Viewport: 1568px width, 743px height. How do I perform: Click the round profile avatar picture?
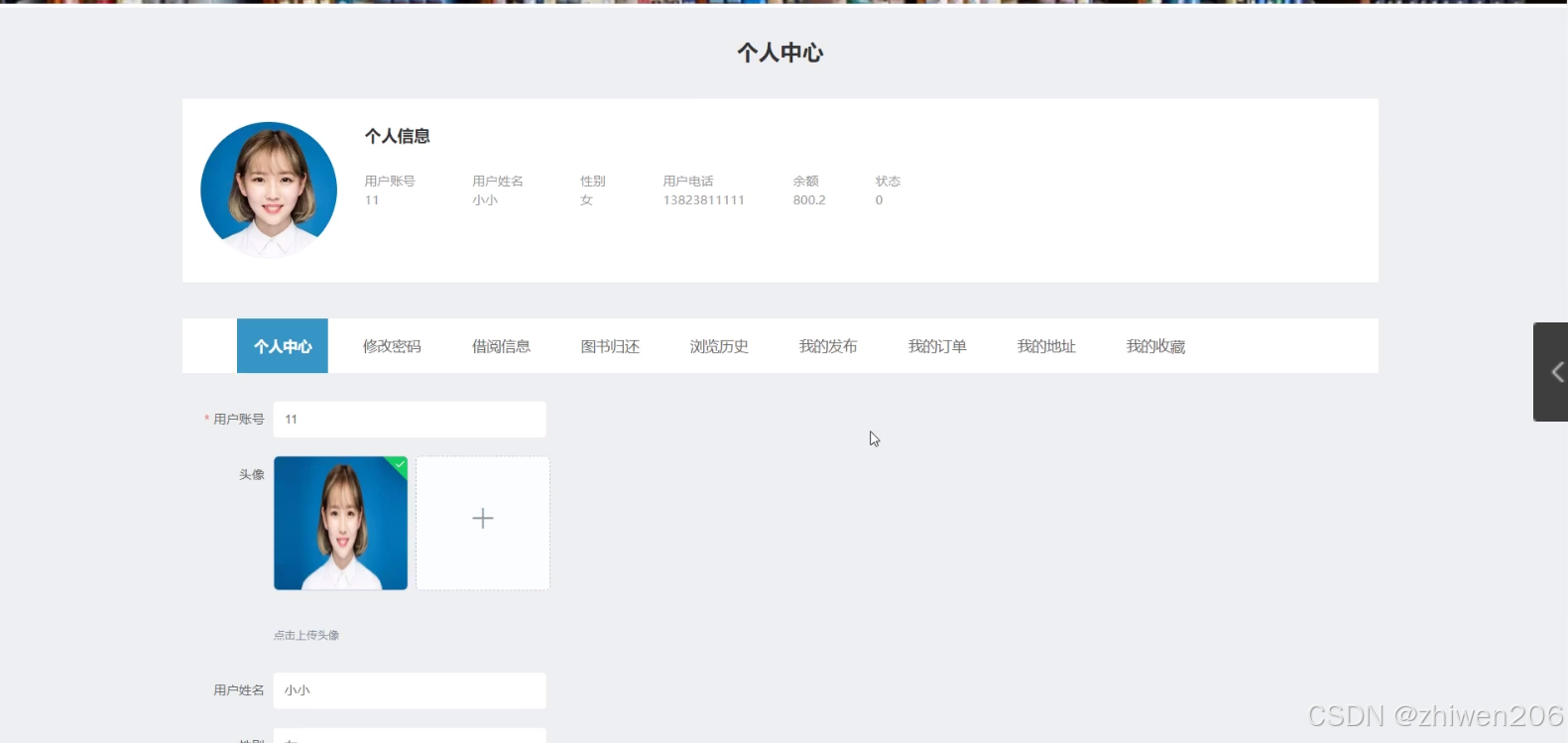point(269,189)
